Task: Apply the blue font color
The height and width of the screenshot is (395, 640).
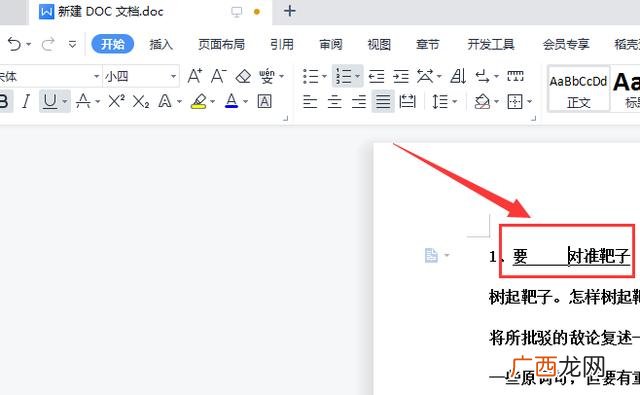Action: coord(231,101)
